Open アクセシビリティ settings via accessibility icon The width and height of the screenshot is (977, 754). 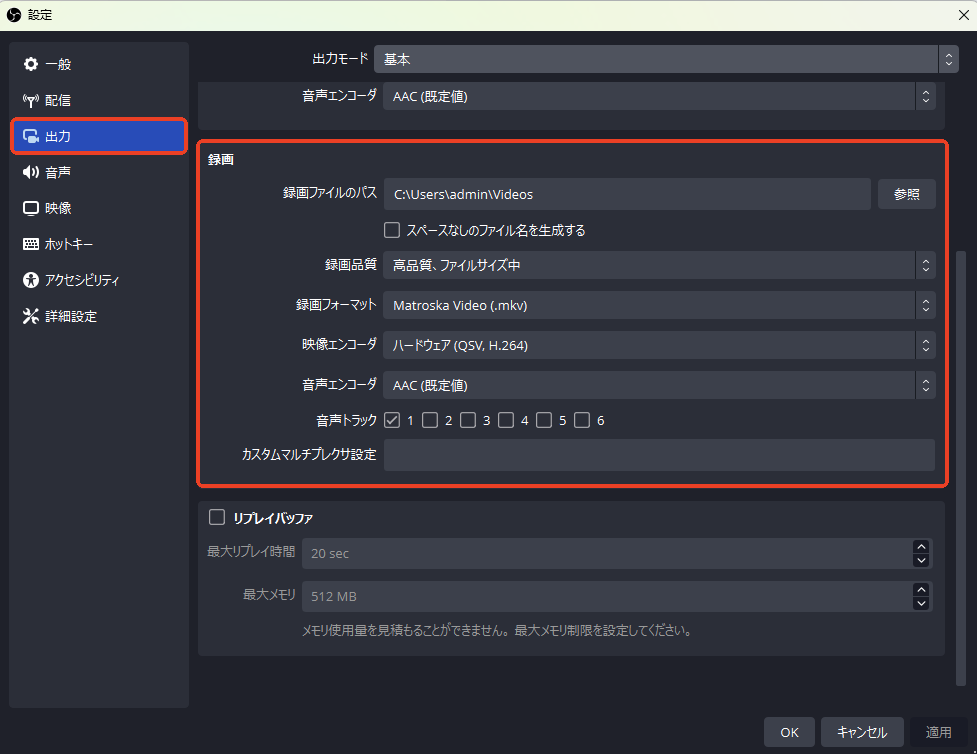[31, 280]
